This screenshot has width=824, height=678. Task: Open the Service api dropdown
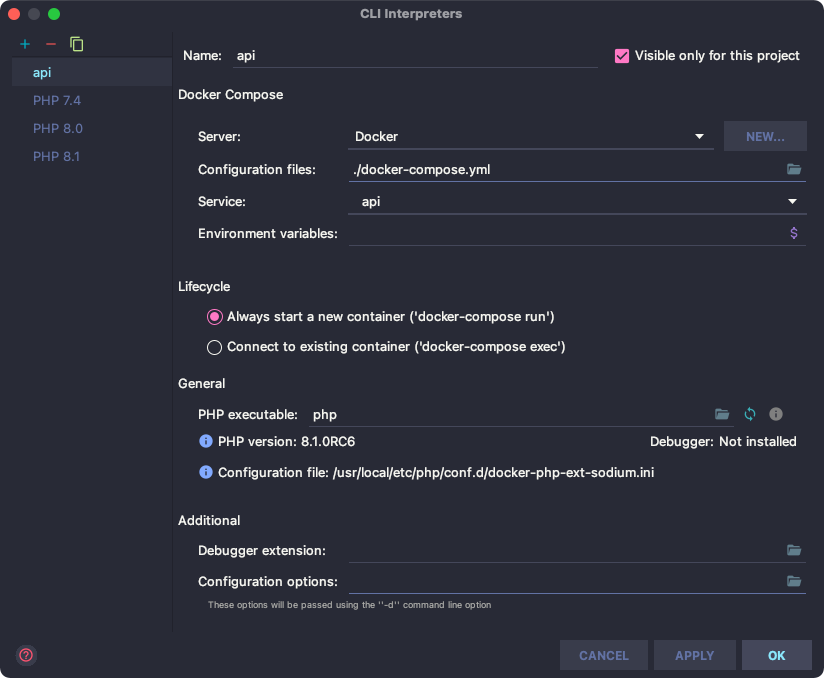coord(577,202)
